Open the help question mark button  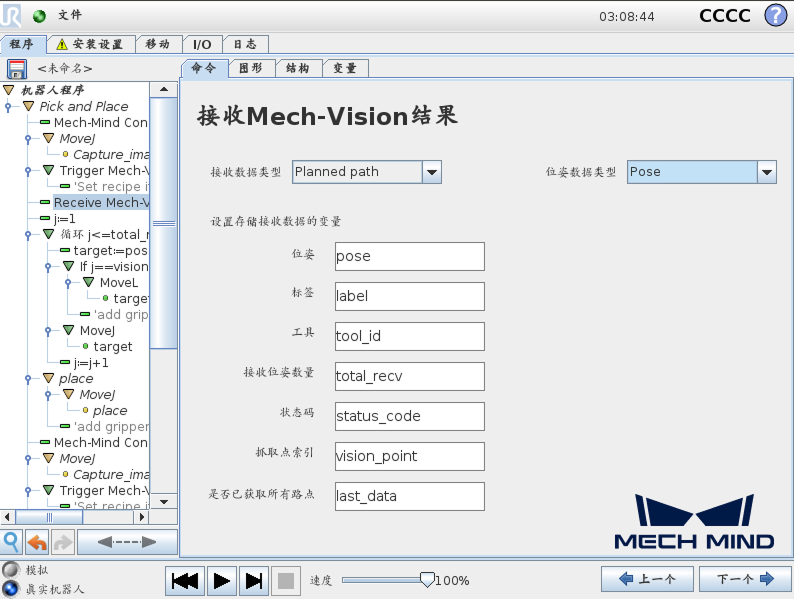(x=775, y=15)
